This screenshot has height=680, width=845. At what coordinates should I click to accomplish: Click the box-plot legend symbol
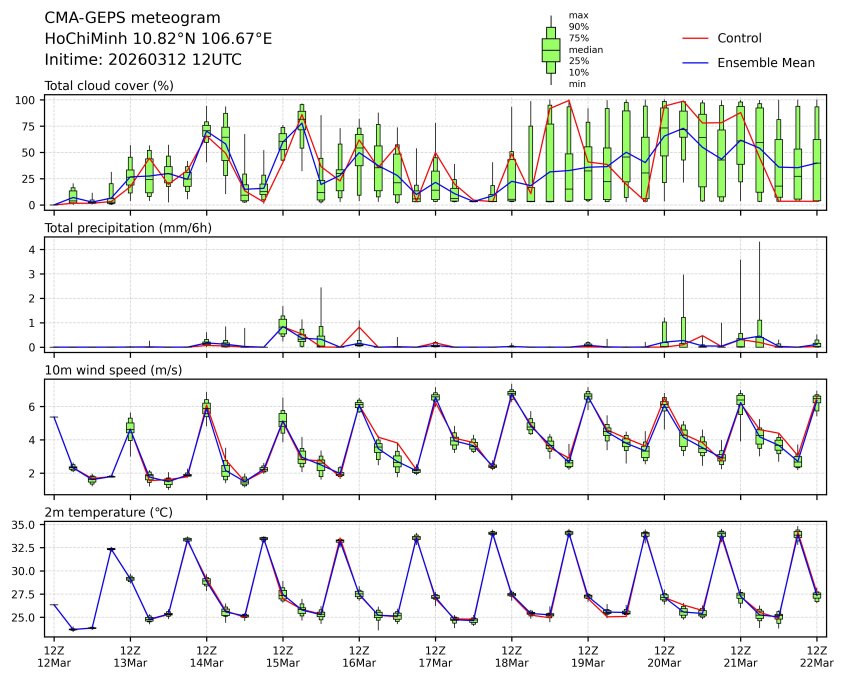pos(550,49)
